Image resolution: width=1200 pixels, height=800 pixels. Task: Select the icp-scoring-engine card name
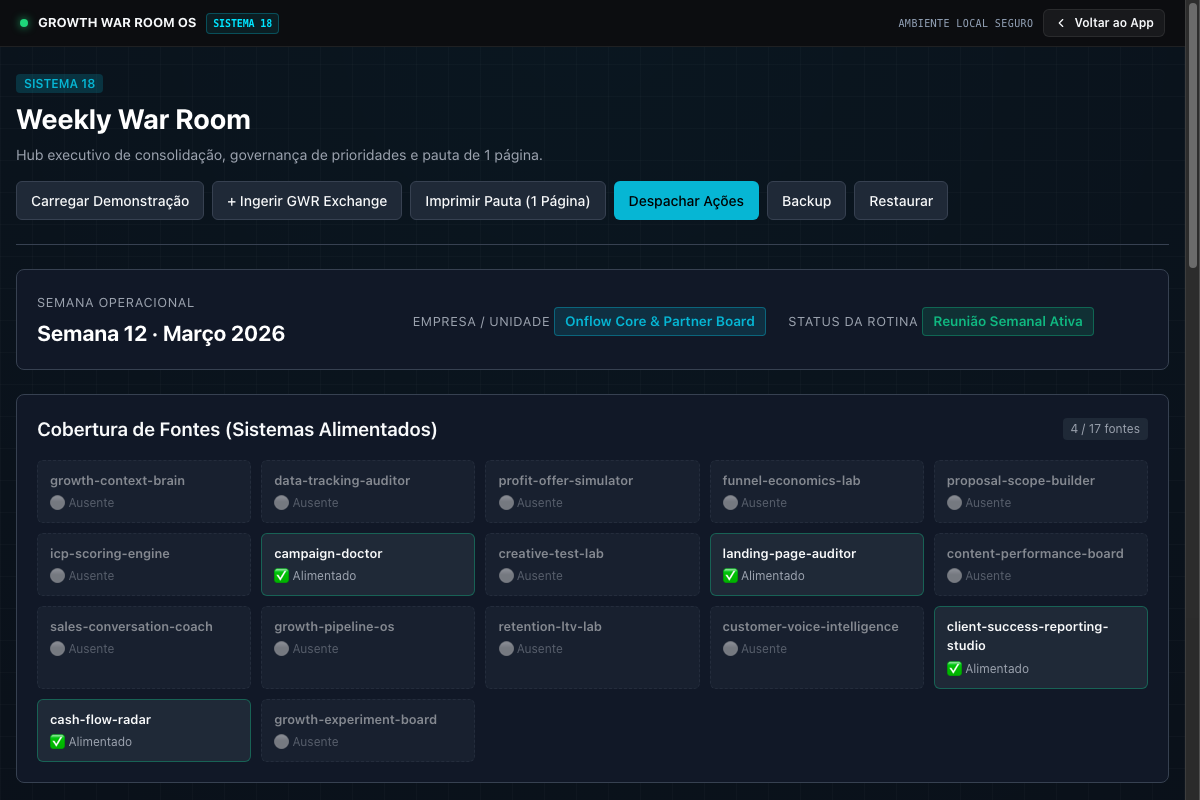point(110,554)
